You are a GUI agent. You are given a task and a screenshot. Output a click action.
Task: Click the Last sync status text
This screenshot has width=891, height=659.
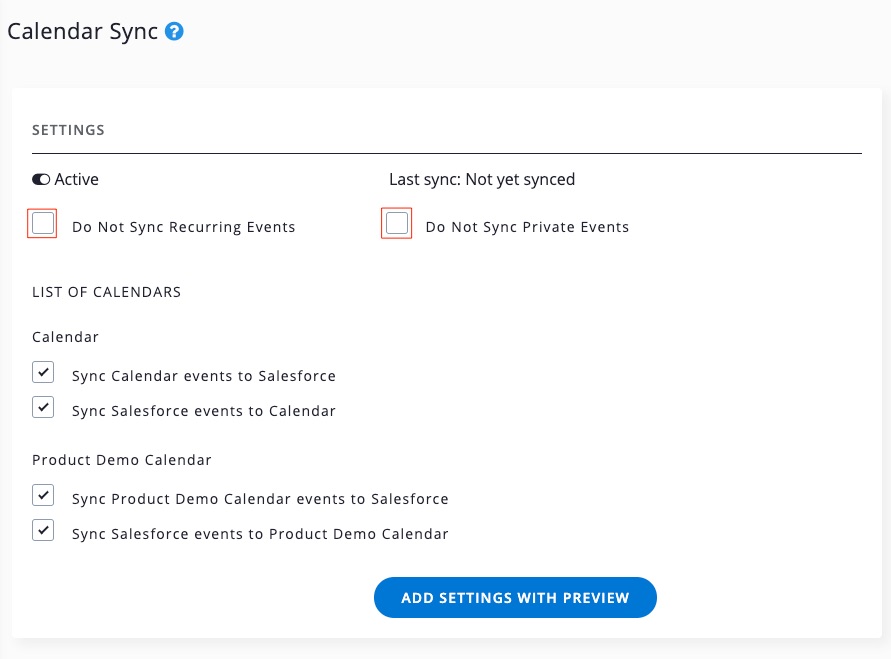pyautogui.click(x=482, y=180)
